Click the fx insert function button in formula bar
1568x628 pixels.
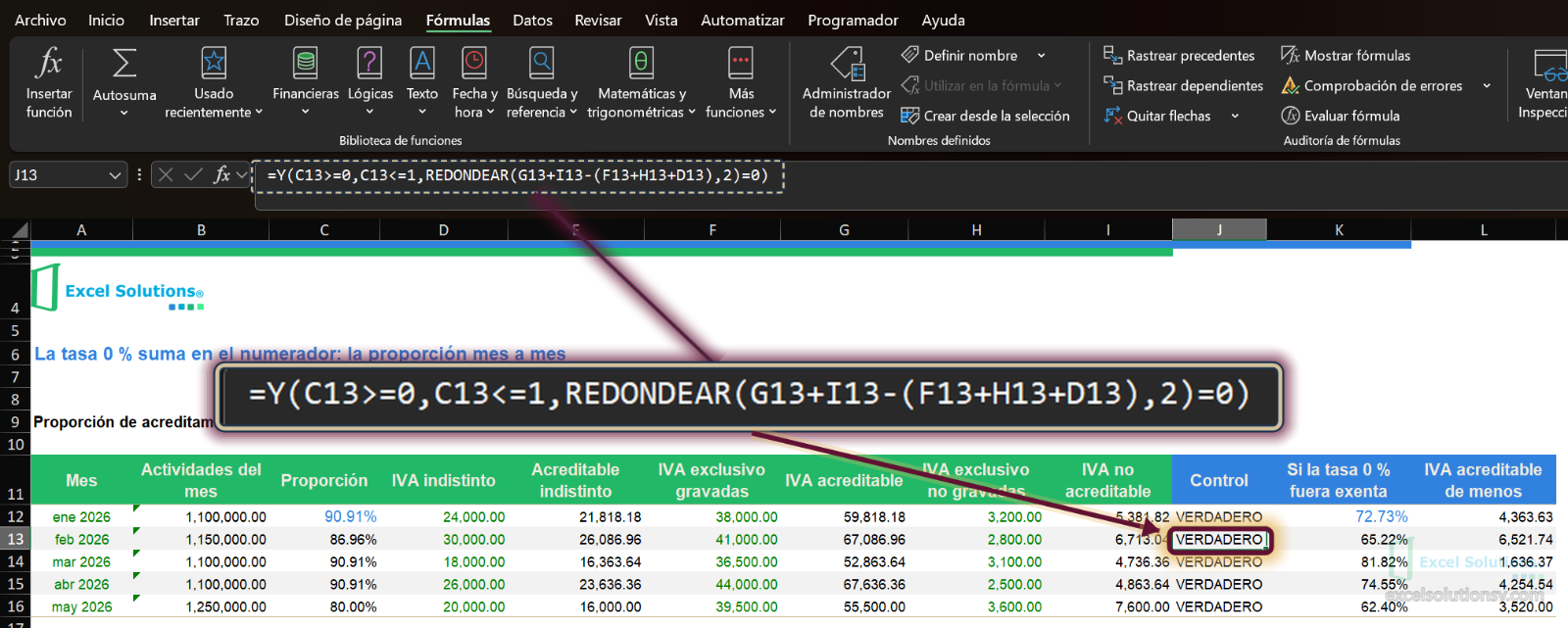(222, 175)
